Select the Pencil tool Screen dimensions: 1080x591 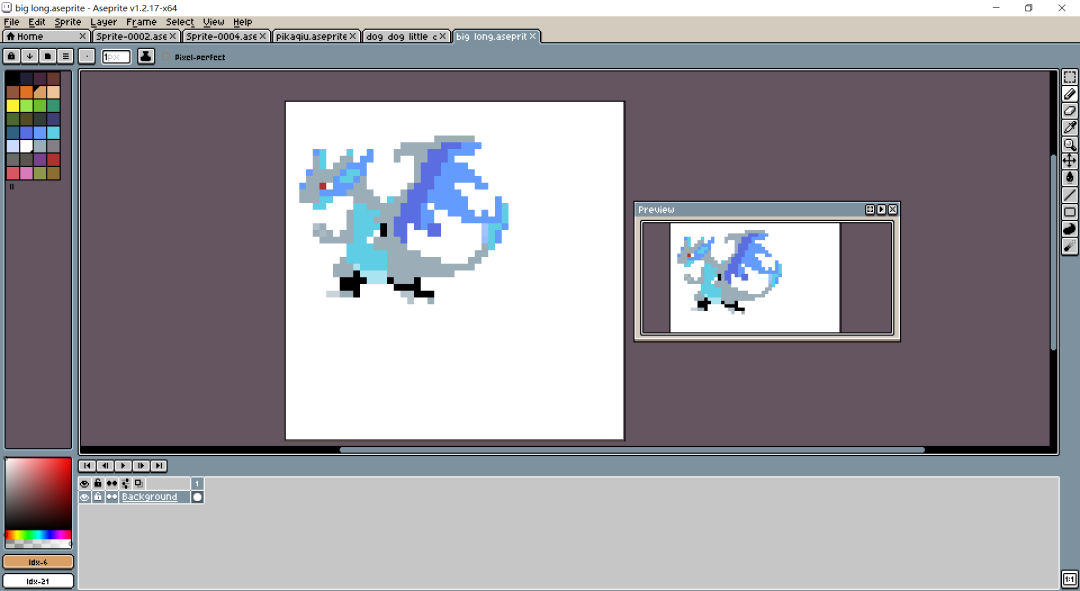point(1070,94)
